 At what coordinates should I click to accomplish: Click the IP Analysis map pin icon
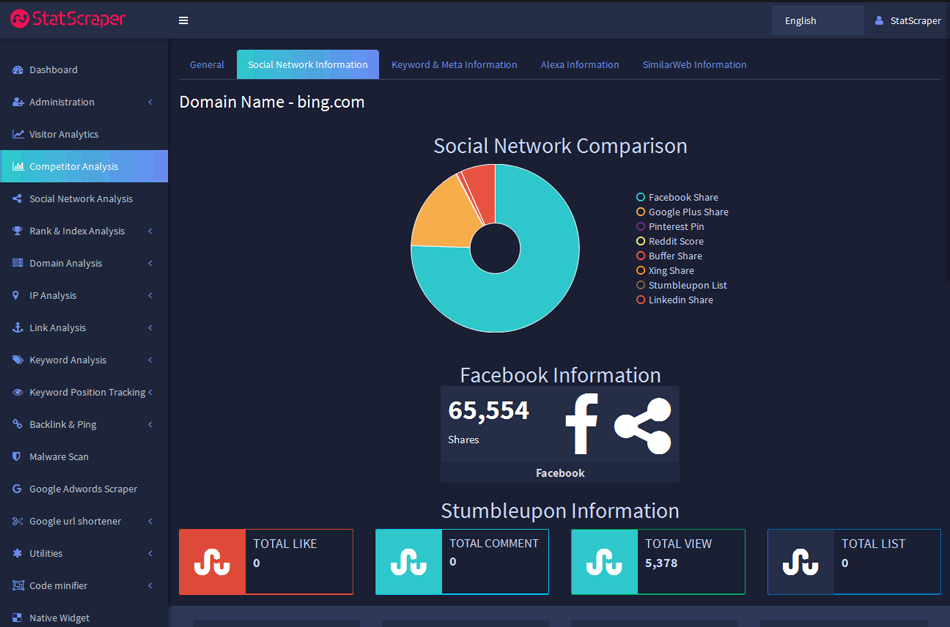[x=16, y=295]
